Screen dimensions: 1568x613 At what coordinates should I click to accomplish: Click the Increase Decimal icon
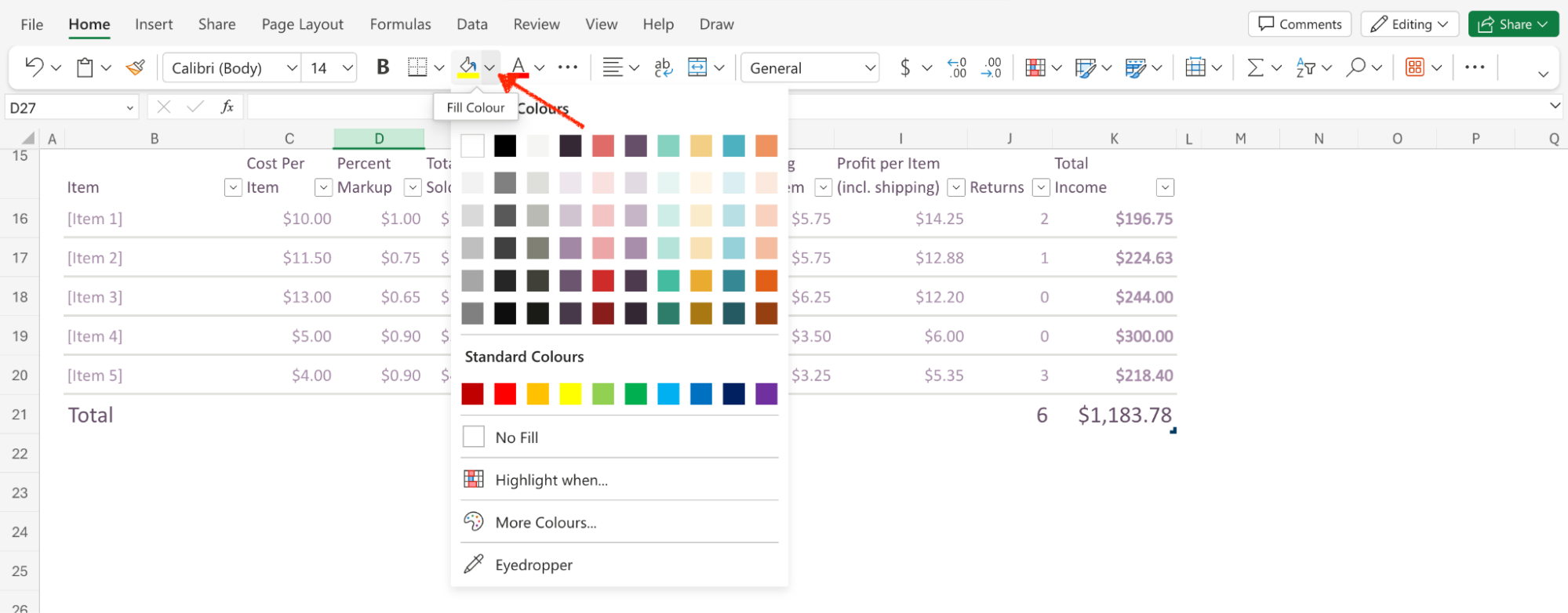click(957, 68)
